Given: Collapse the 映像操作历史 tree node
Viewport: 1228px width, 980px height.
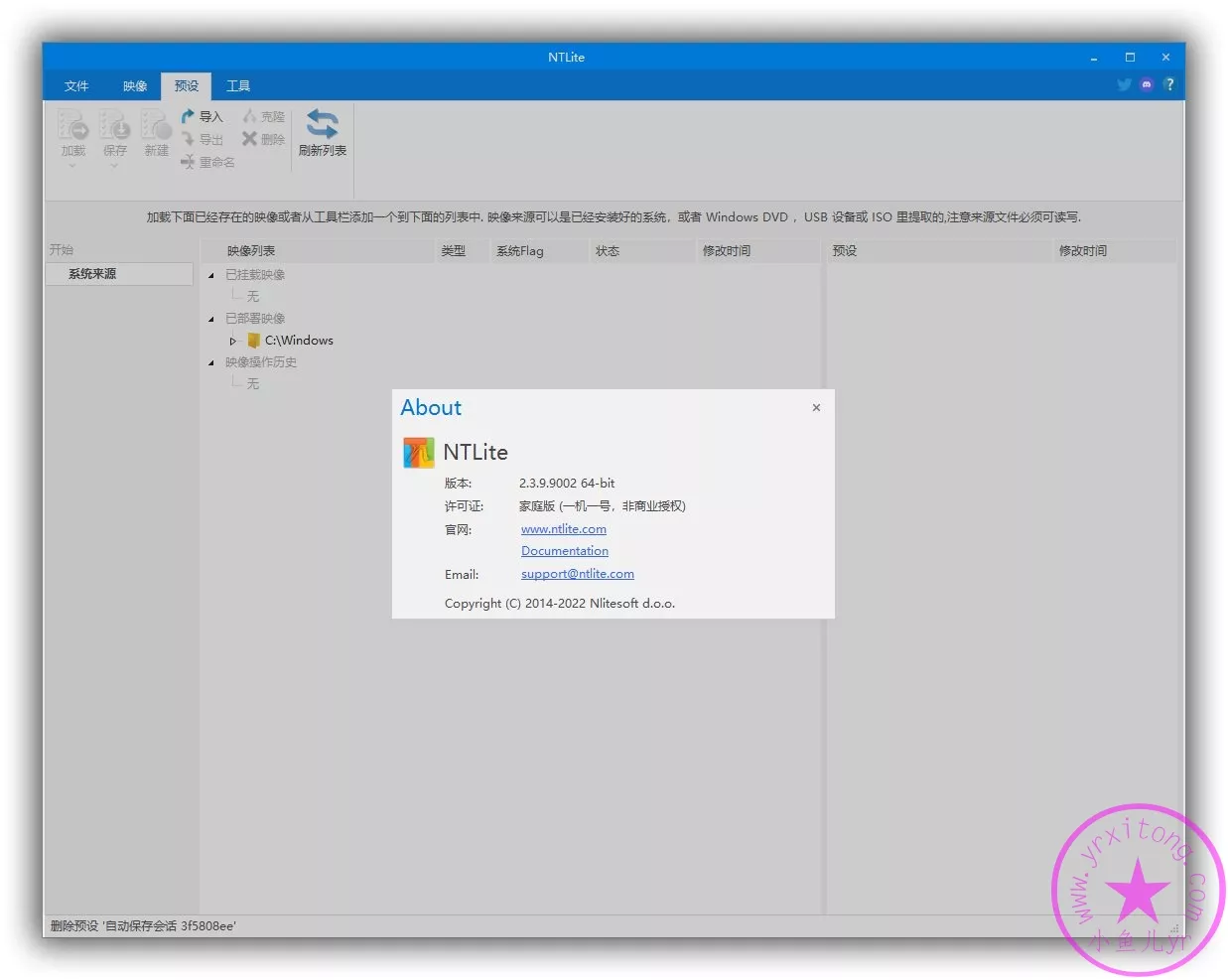Looking at the screenshot, I should (211, 362).
